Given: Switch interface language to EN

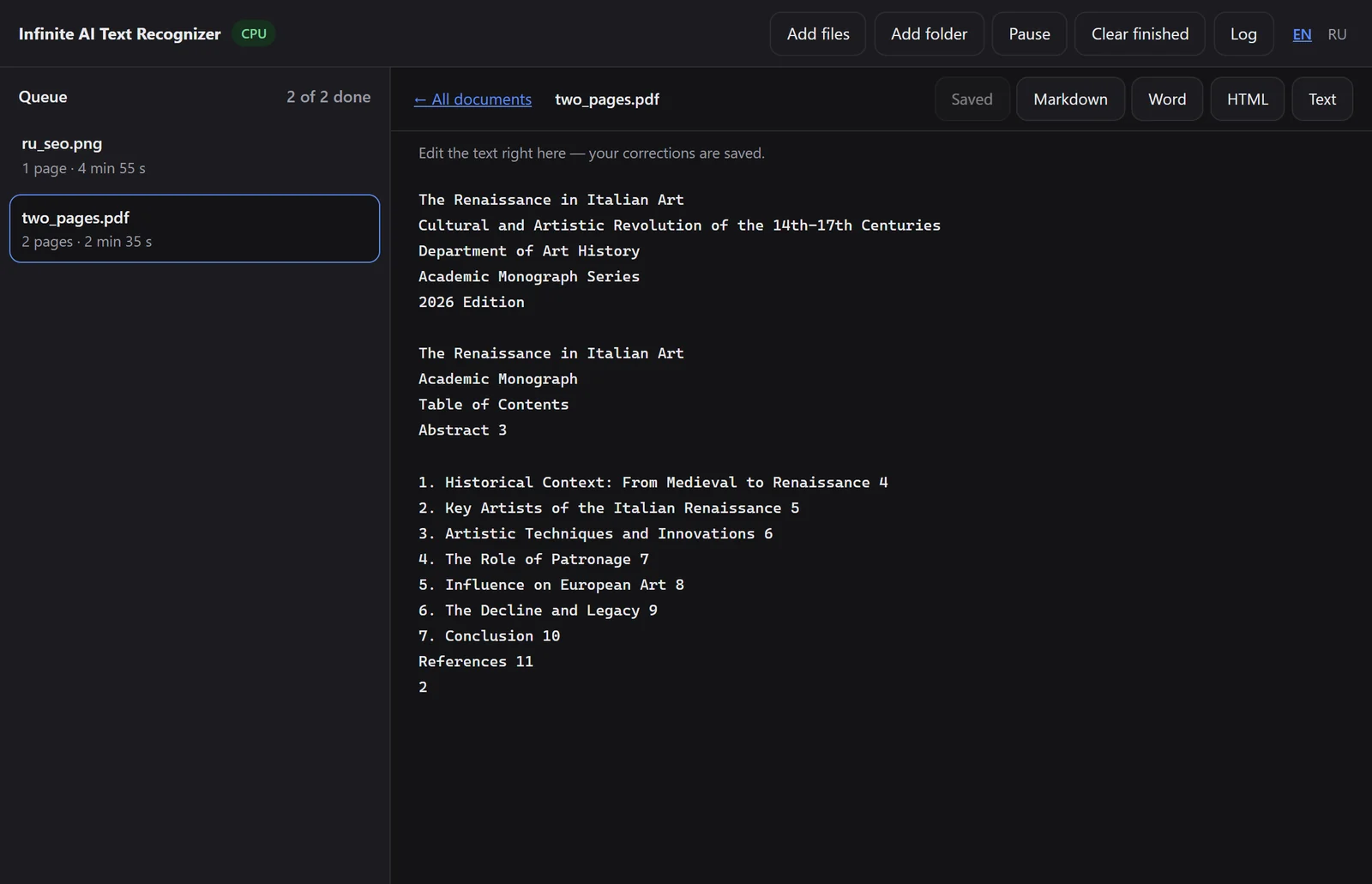Looking at the screenshot, I should tap(1302, 34).
